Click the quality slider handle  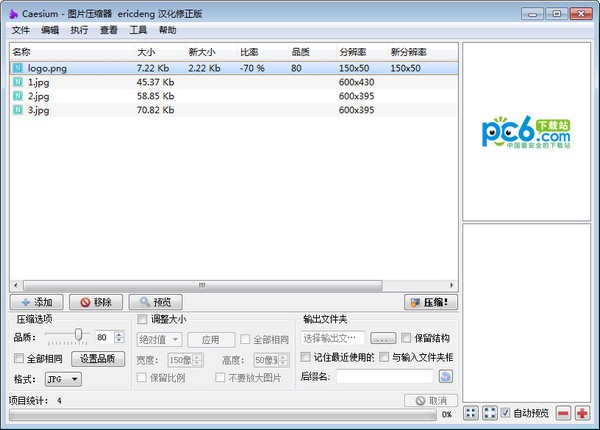coord(77,336)
